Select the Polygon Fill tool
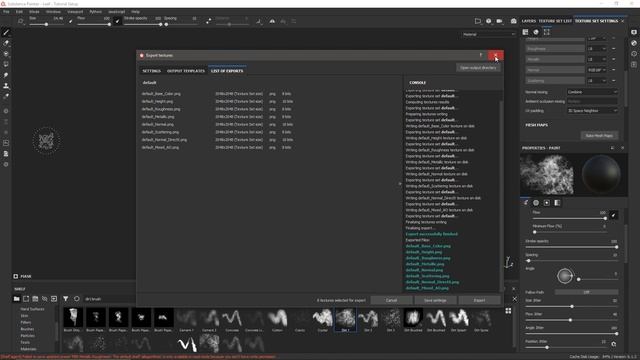This screenshot has width=640, height=360. [x=6, y=64]
